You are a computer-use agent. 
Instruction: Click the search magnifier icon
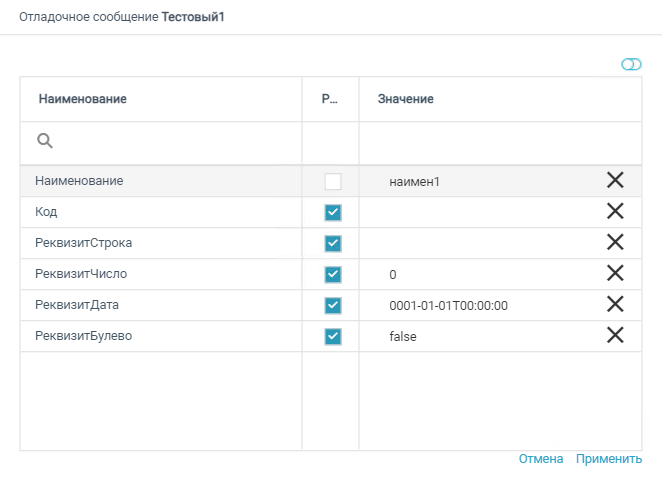point(45,142)
